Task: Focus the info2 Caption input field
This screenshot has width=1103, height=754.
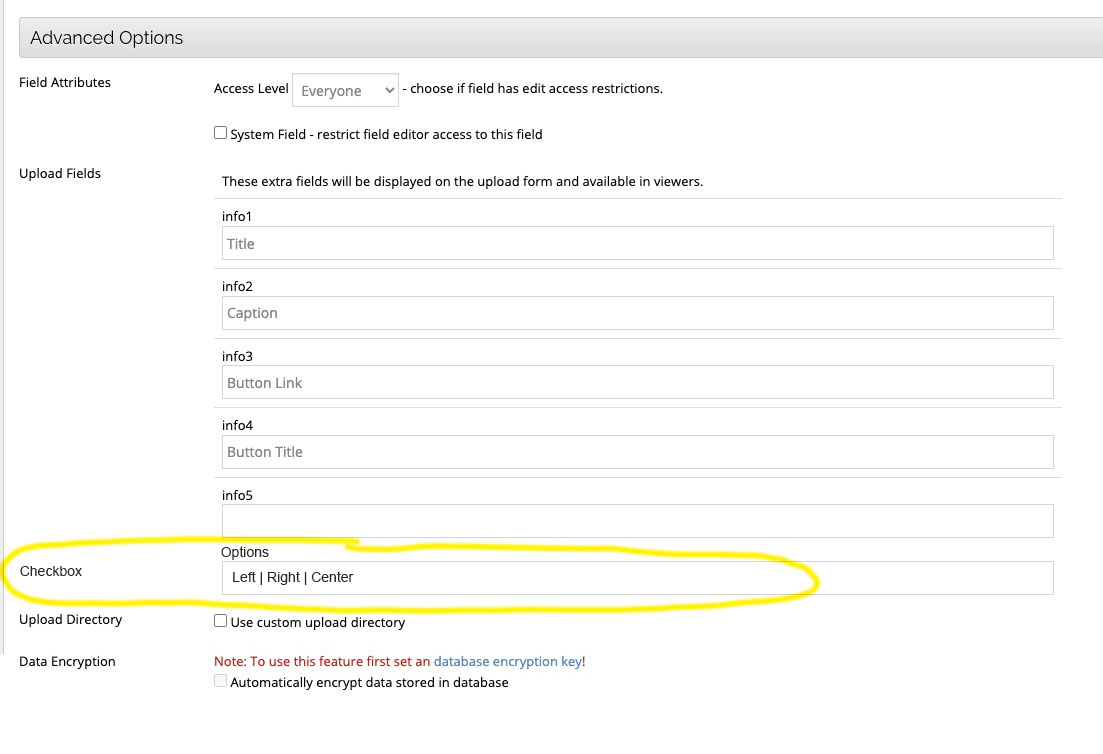Action: point(637,313)
